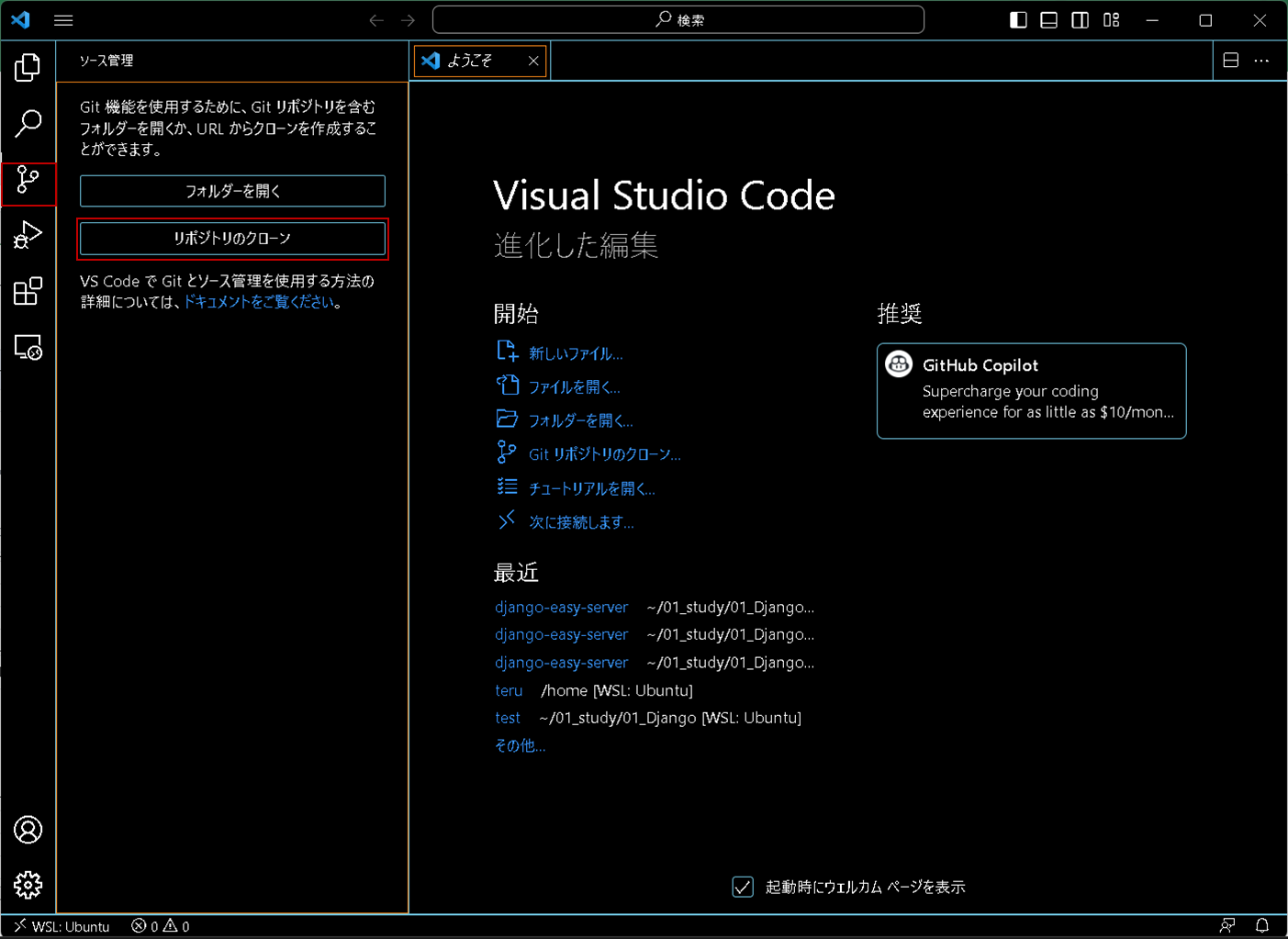Open the Remote Explorer view
Viewport: 1288px width, 939px height.
coord(28,348)
